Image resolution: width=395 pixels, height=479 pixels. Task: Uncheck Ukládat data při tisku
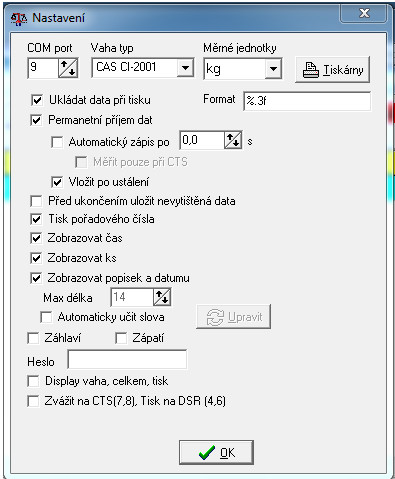click(37, 100)
